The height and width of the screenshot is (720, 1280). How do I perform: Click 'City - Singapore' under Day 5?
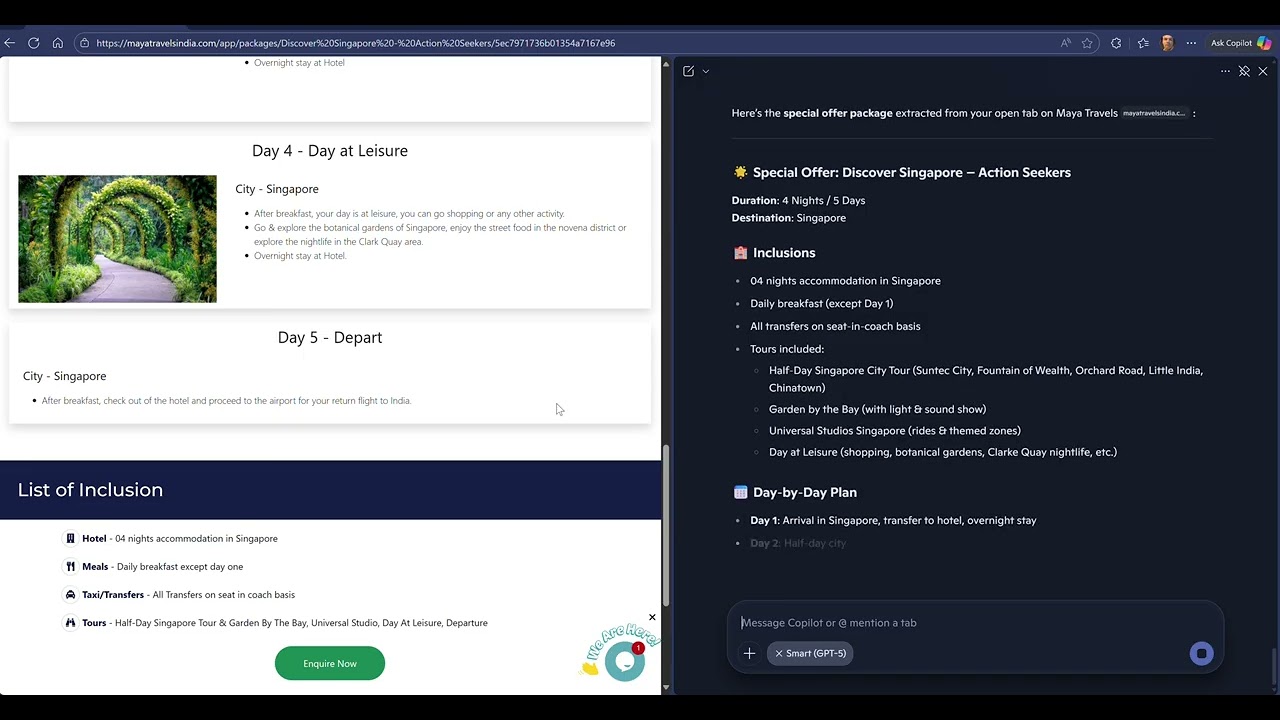64,376
